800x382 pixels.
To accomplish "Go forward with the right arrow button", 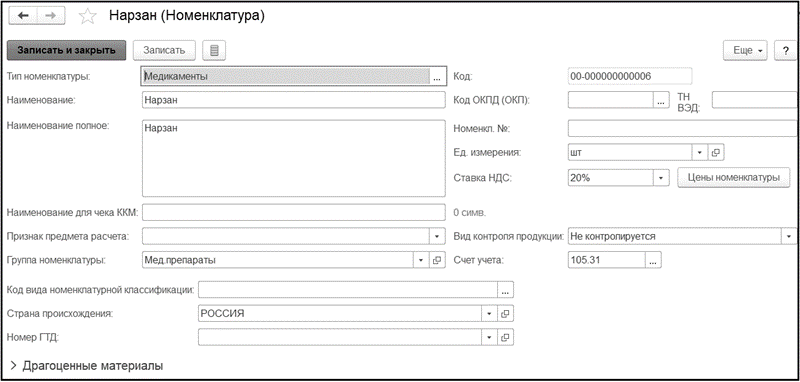I will (51, 16).
